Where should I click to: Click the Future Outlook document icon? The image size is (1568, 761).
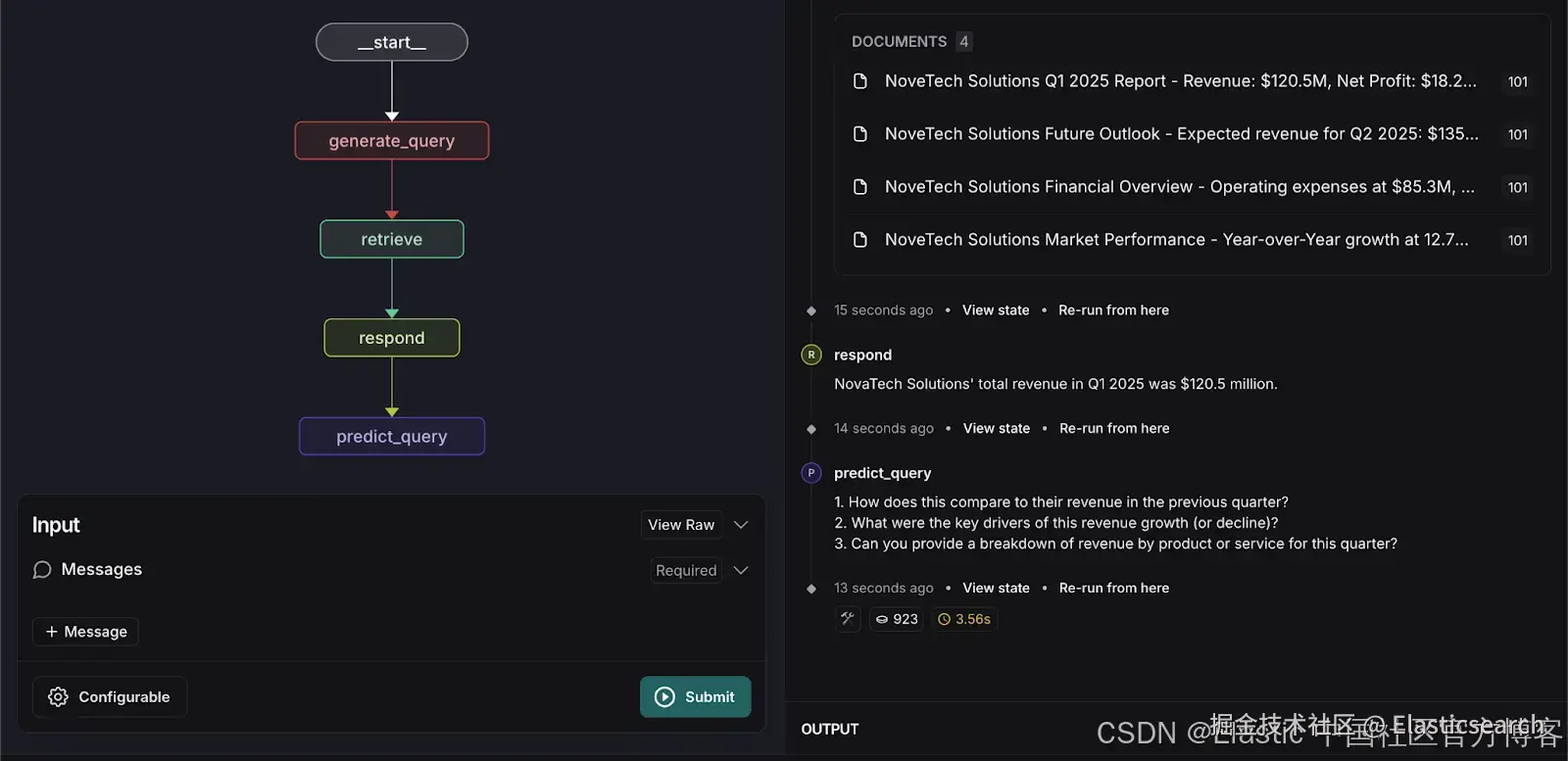click(860, 134)
